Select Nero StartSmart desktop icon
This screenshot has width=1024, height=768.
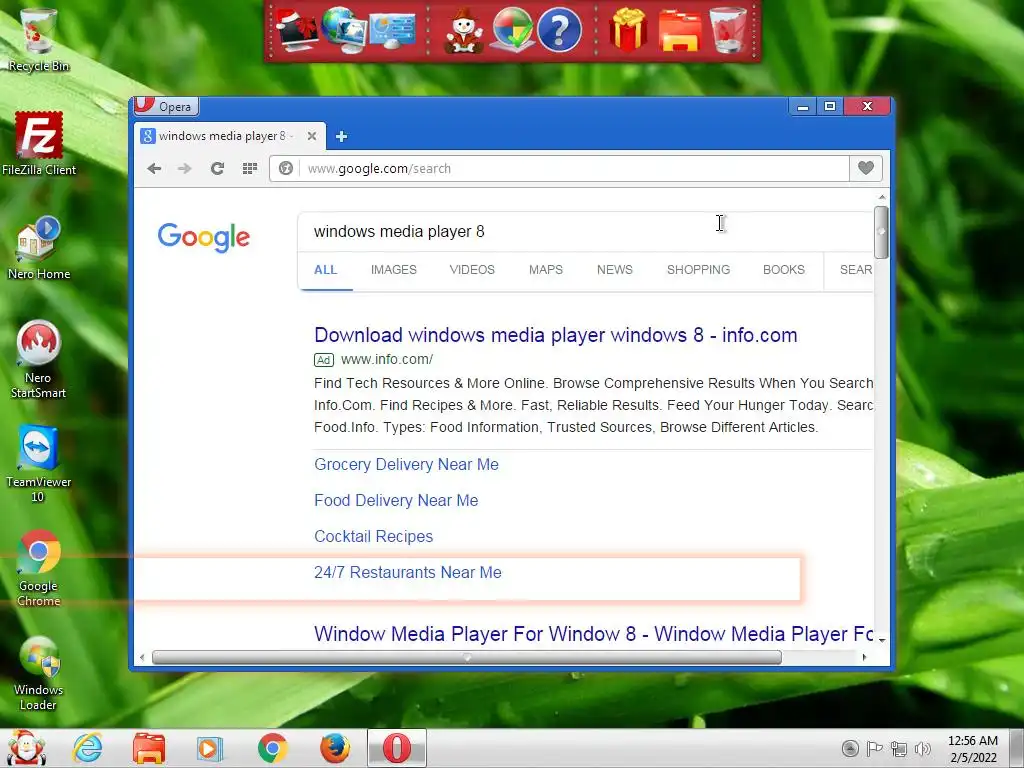pyautogui.click(x=39, y=359)
